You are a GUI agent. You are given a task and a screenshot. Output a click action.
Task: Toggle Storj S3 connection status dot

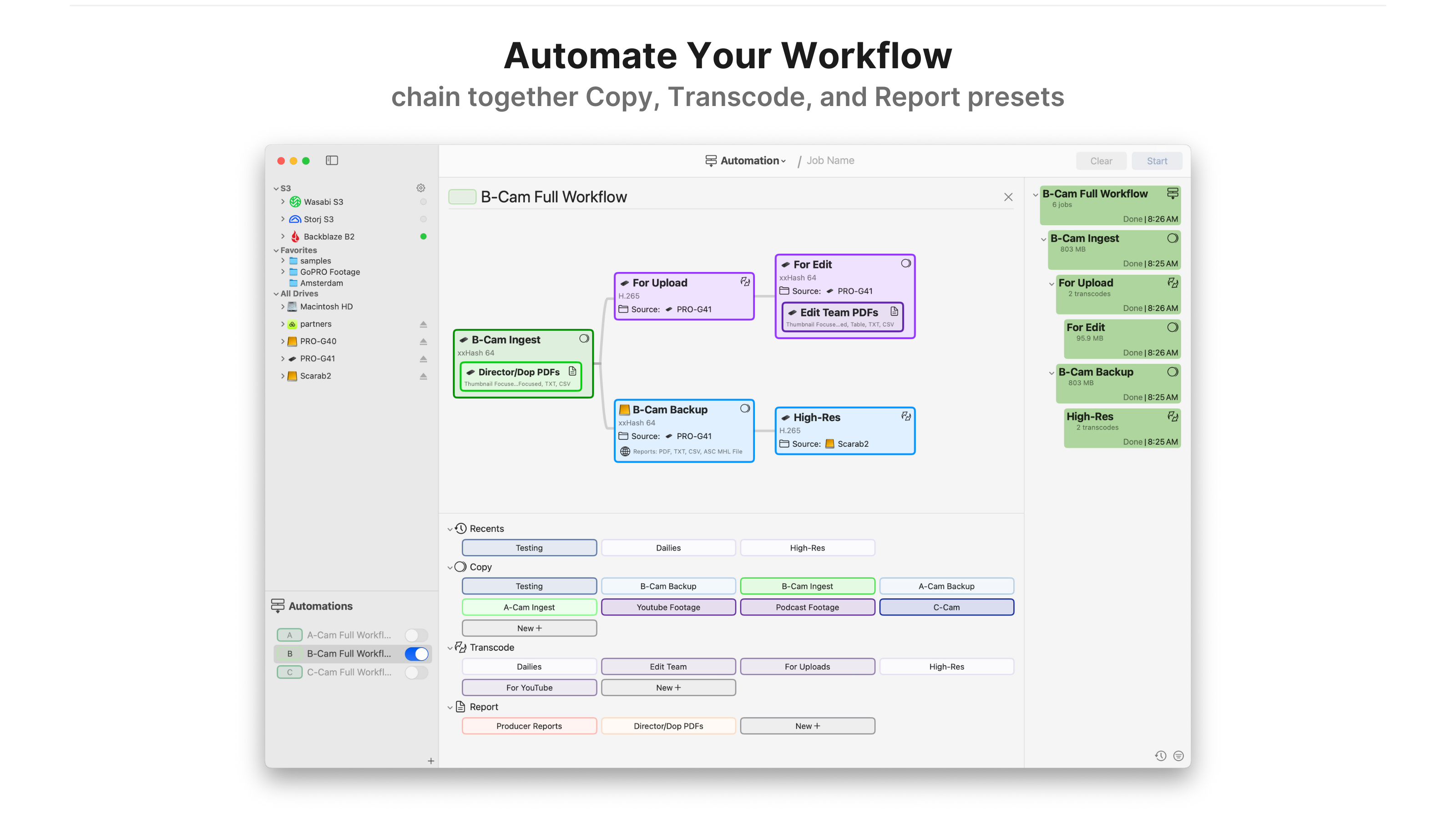point(423,219)
